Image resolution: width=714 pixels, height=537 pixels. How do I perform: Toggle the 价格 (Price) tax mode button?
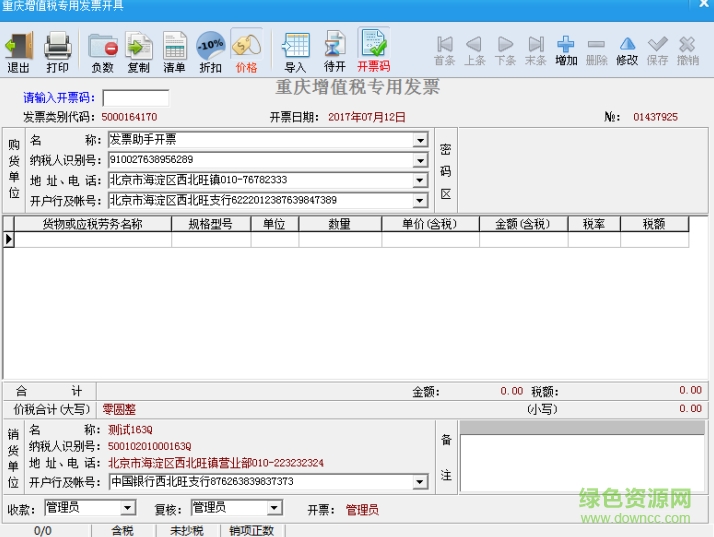246,50
